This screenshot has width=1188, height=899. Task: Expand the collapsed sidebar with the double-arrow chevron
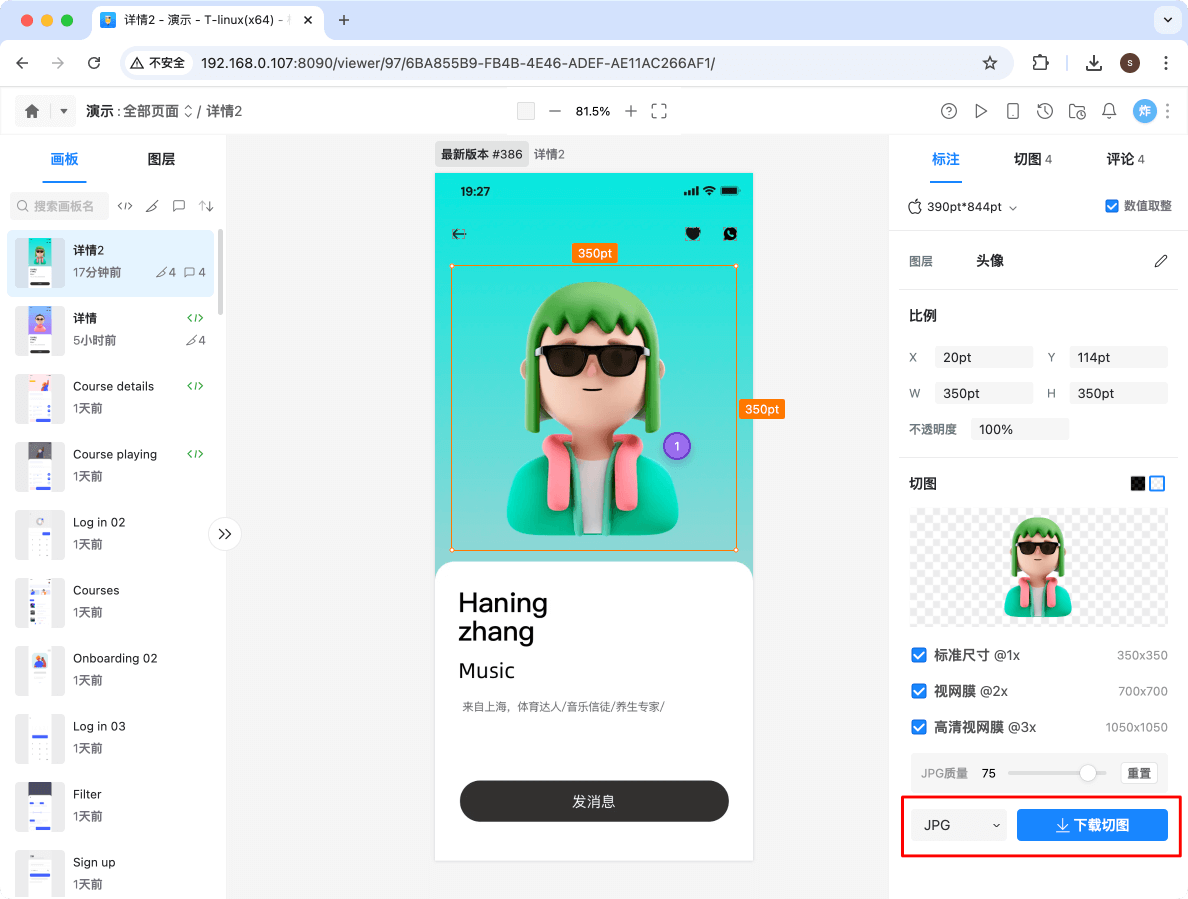click(x=225, y=534)
